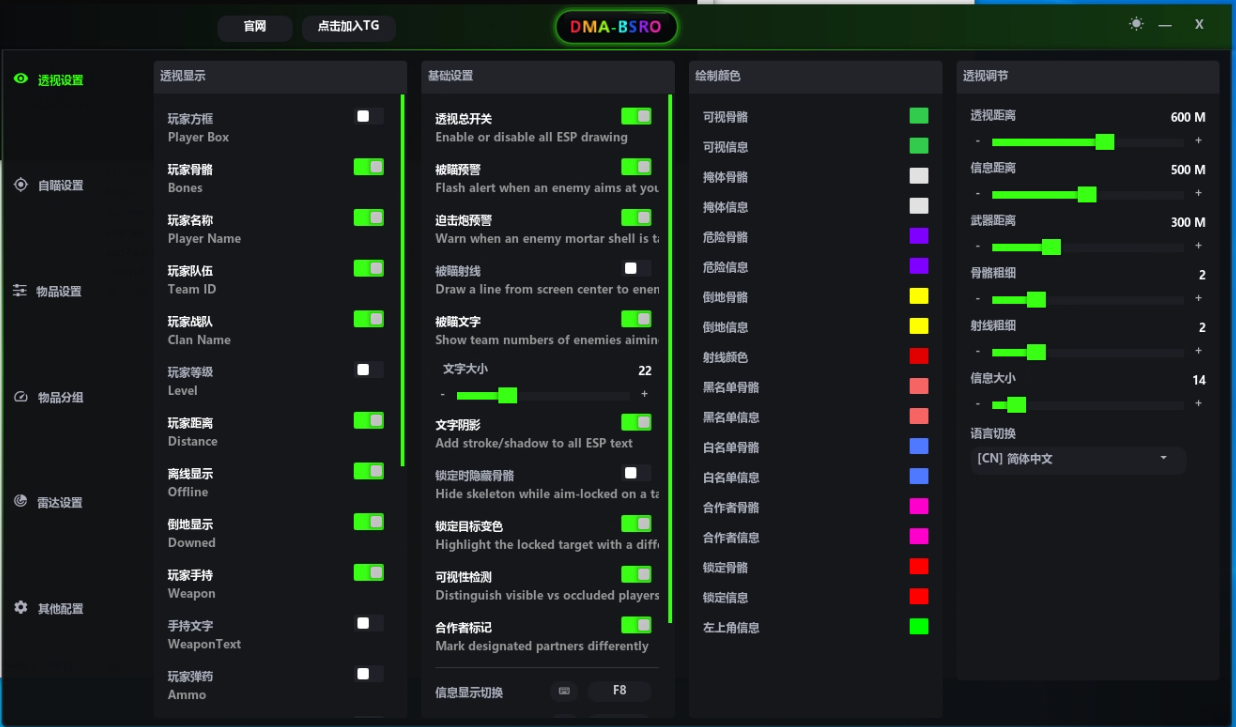
Task: Decrease 信息距离 with minus sign
Action: 978,194
